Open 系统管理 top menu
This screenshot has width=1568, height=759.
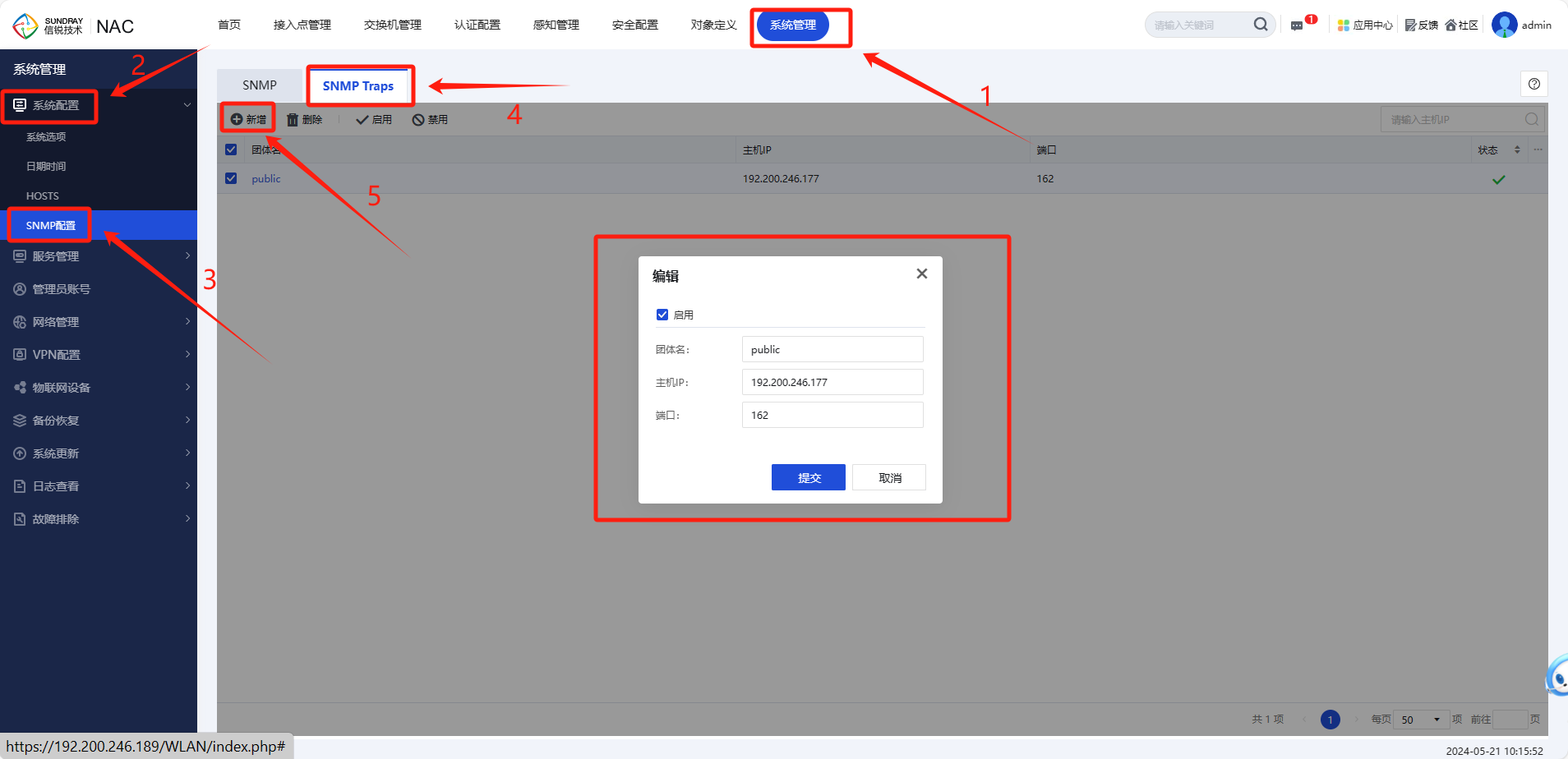click(x=793, y=25)
